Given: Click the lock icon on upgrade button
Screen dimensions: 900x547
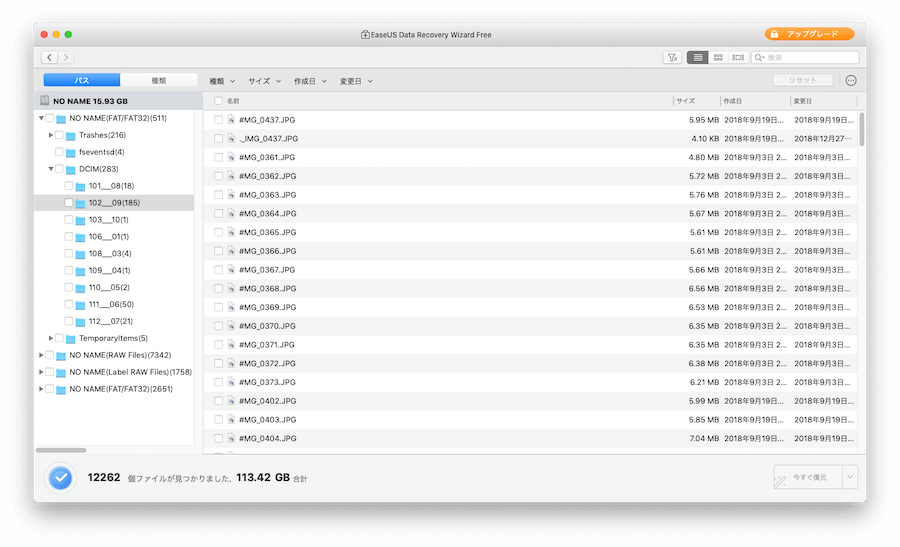Looking at the screenshot, I should pyautogui.click(x=774, y=34).
